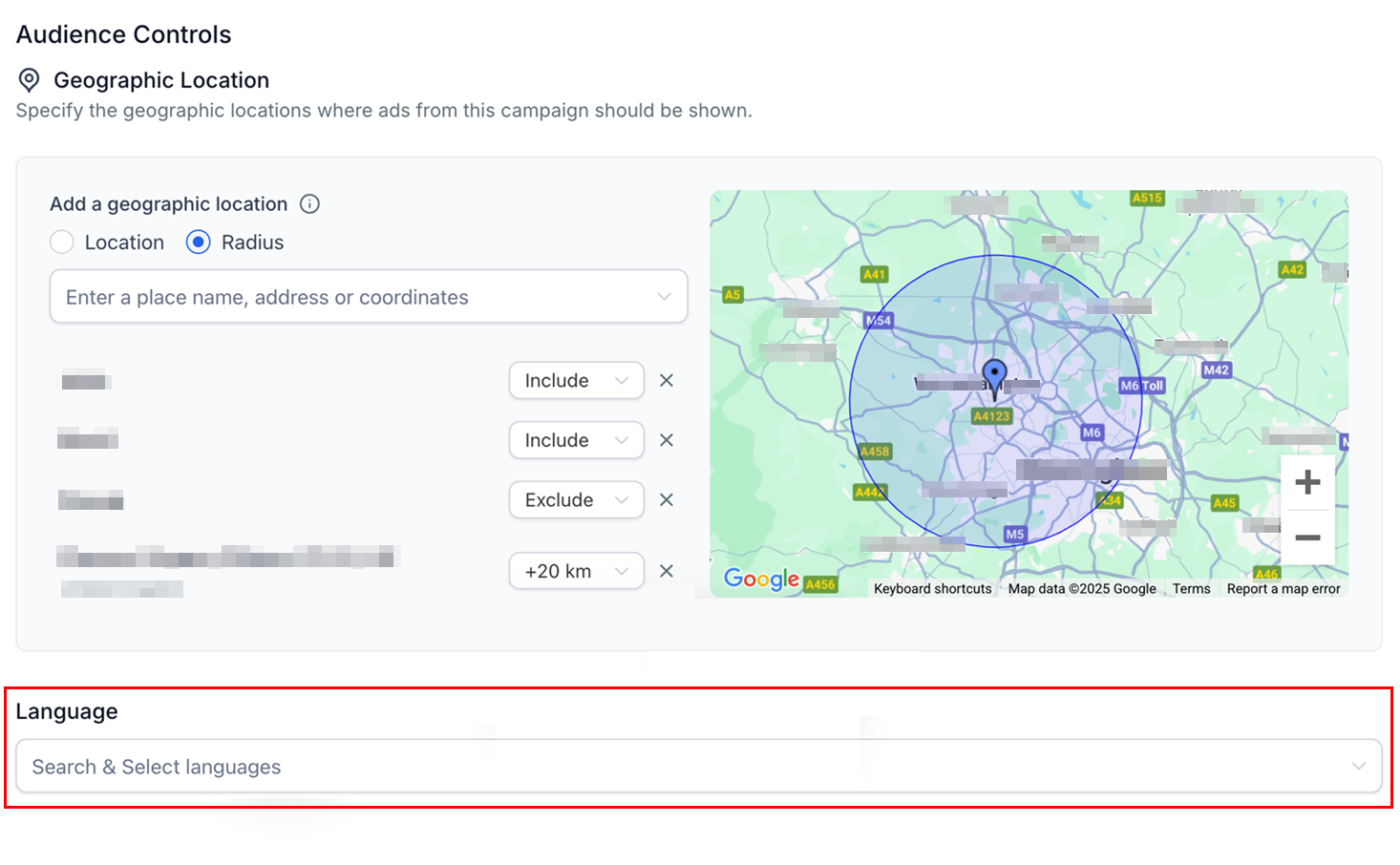Viewport: 1400px width, 865px height.
Task: Expand the Language dropdown chevron
Action: (1358, 767)
